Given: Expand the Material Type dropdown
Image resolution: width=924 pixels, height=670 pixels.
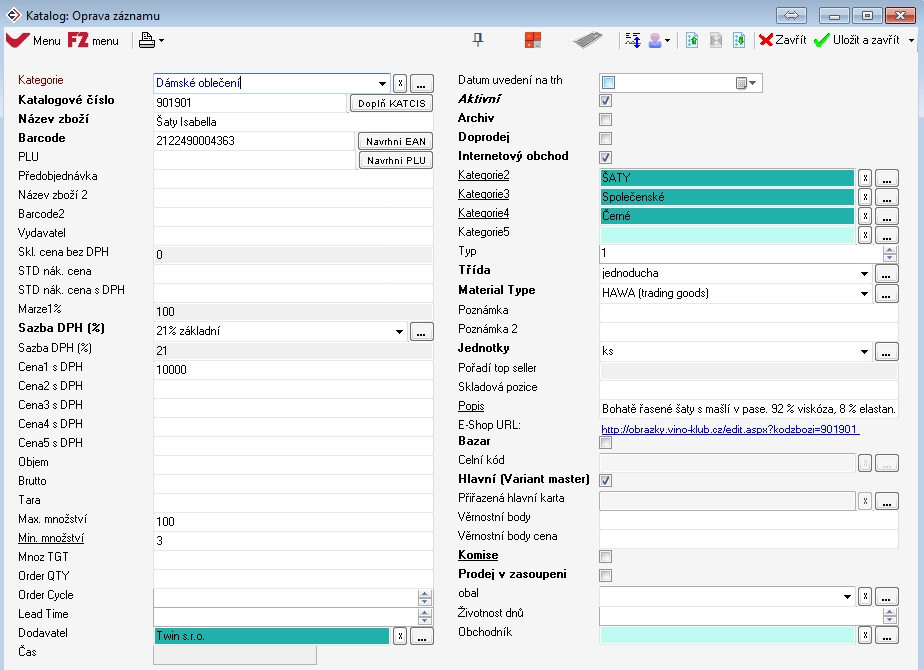Looking at the screenshot, I should (864, 293).
